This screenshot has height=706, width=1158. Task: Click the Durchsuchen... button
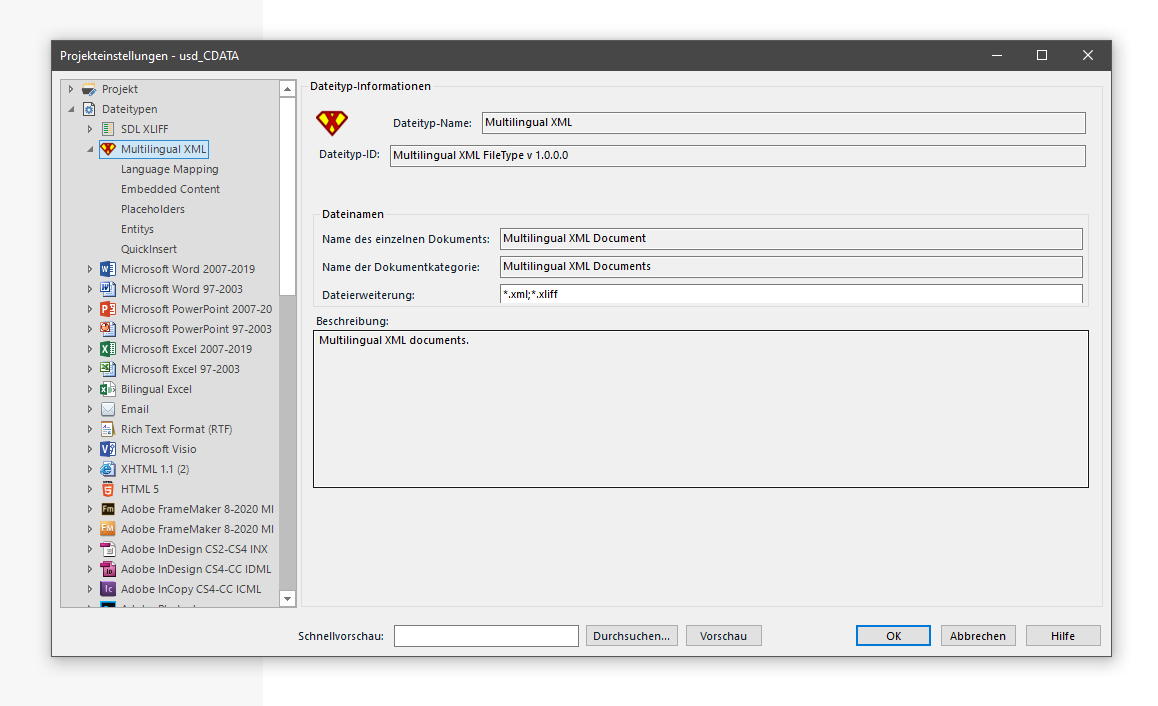pos(631,636)
